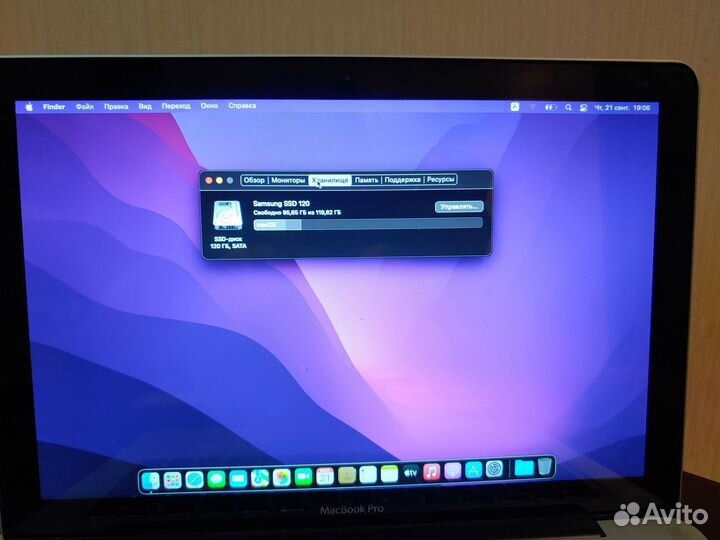The height and width of the screenshot is (540, 720).
Task: Launch the App Store from Dock
Action: 473,470
